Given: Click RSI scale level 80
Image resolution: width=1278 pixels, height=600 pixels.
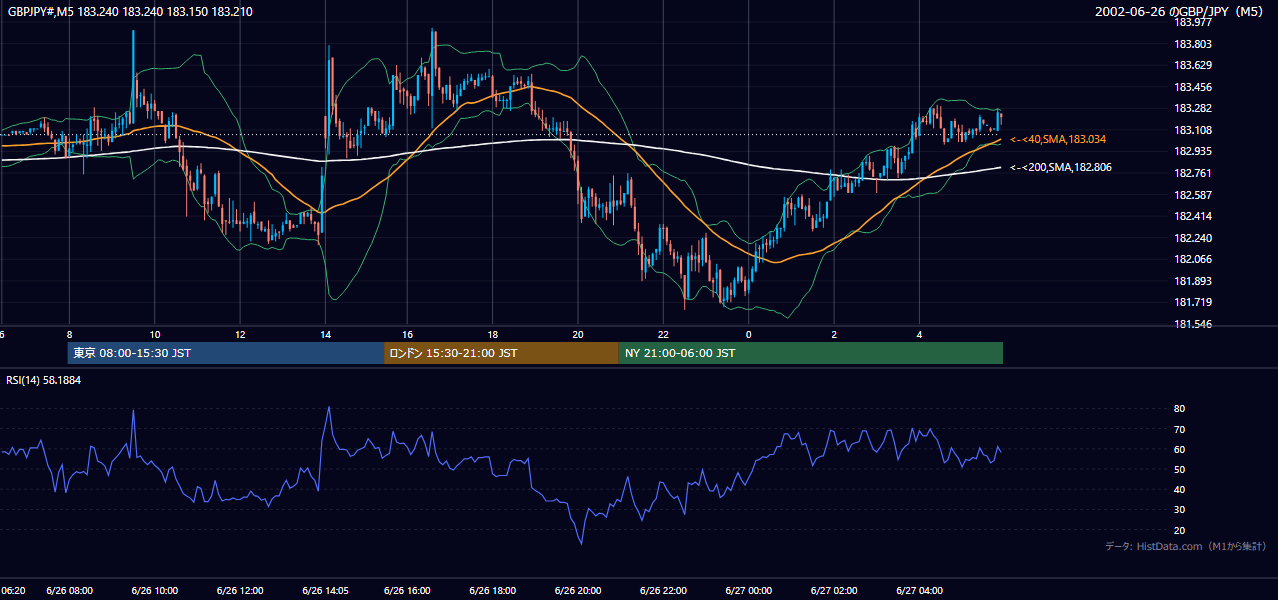Looking at the screenshot, I should [1179, 409].
